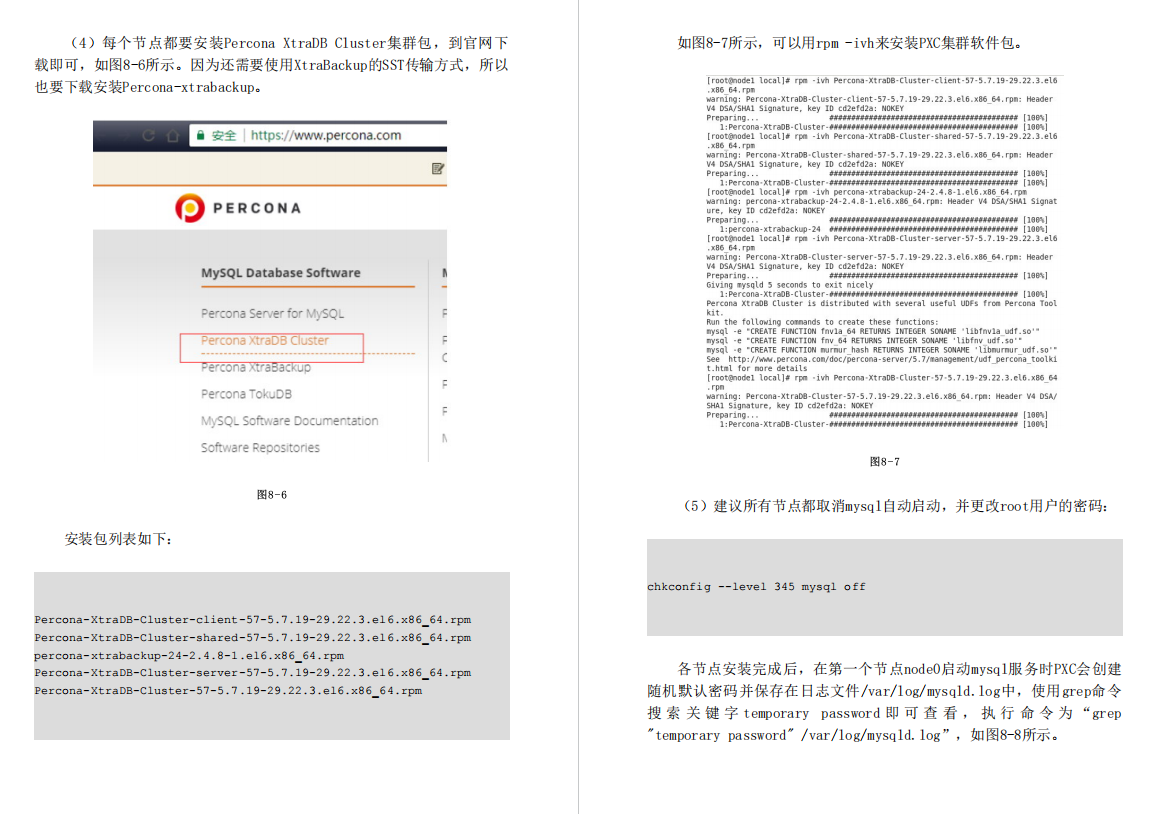Screen dimensions: 1152x814
Task: Click the reload icon in the browser screenshot
Action: [x=148, y=136]
